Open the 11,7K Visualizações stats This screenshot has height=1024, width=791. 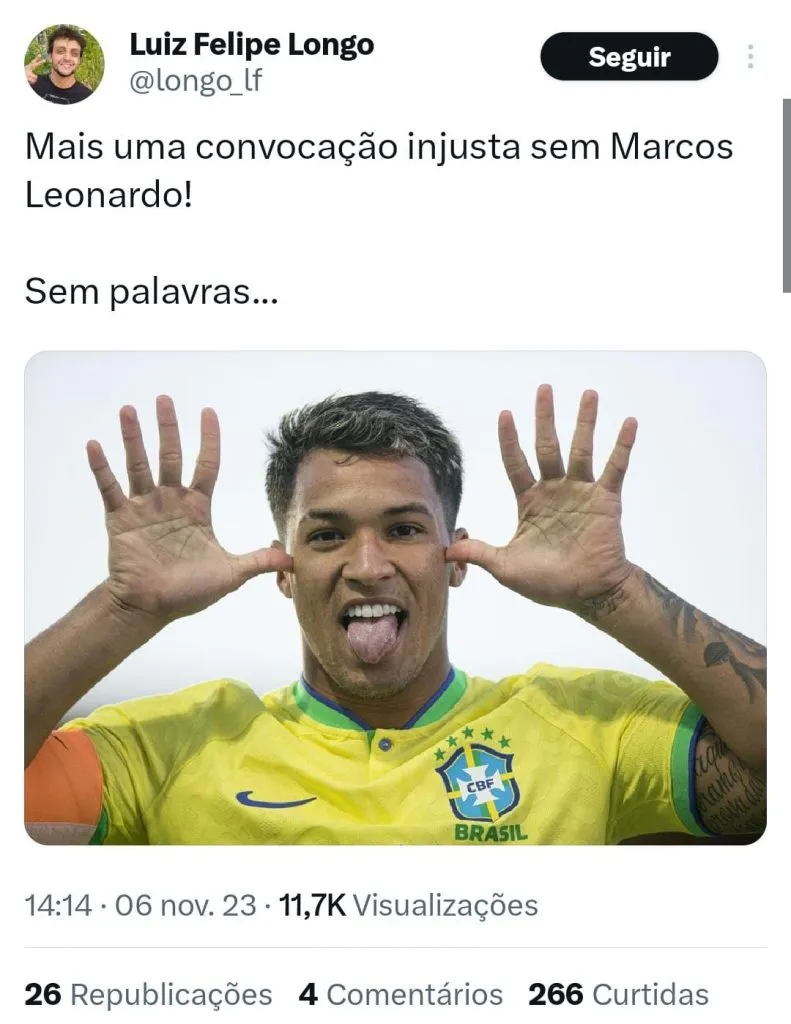tap(408, 905)
